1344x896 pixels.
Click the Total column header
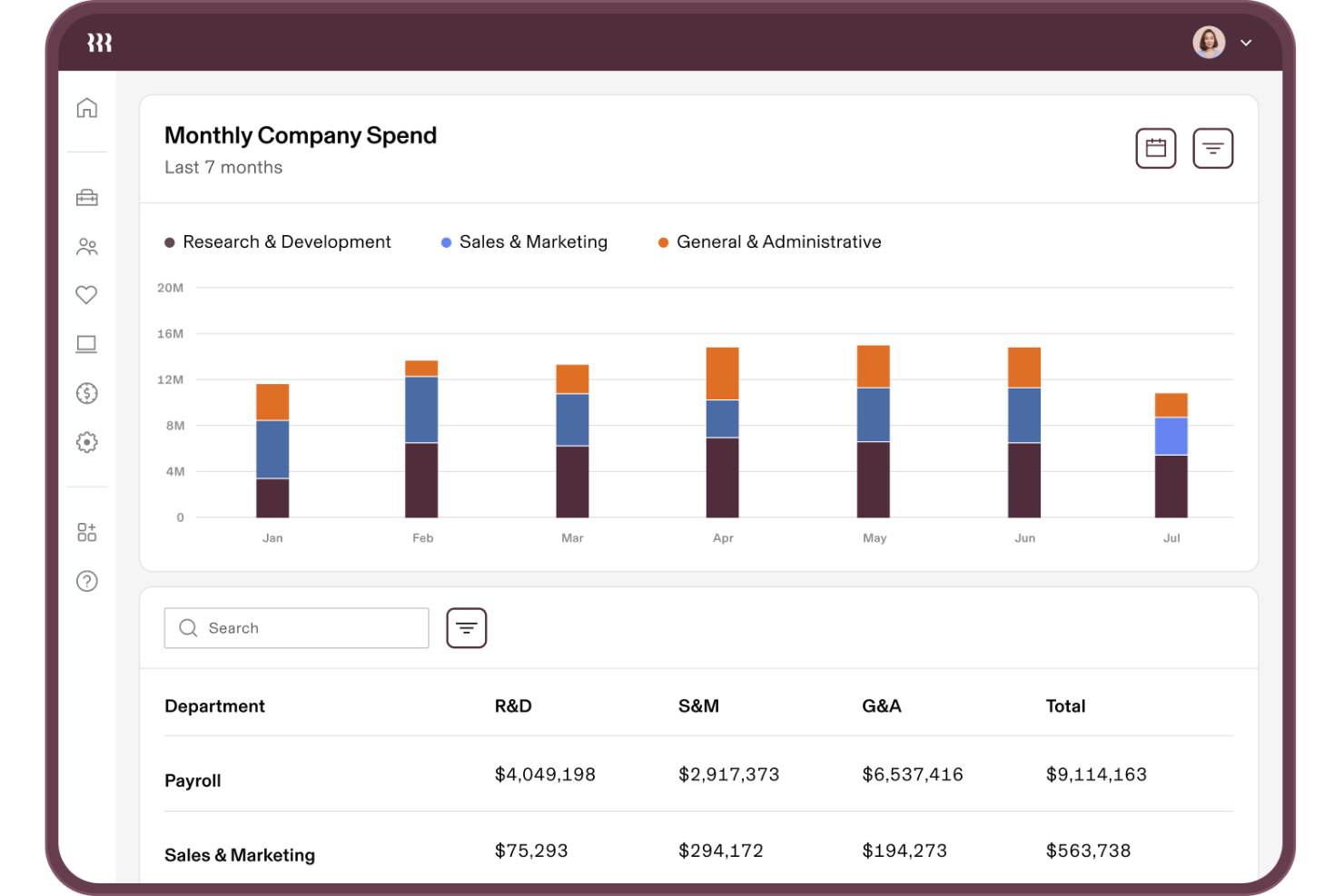(x=1065, y=705)
